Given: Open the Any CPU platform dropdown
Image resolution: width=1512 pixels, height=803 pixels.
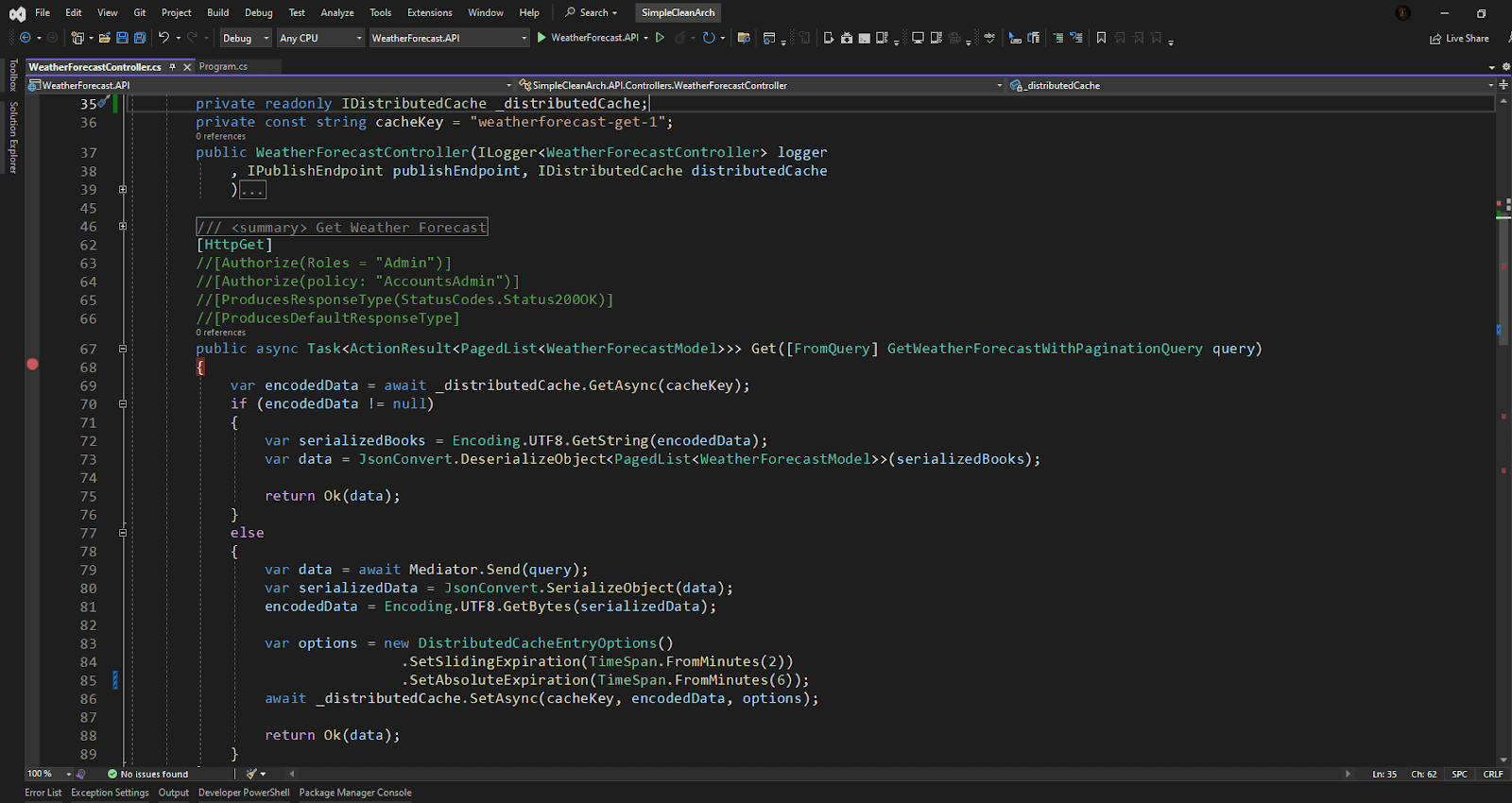Looking at the screenshot, I should click(x=320, y=38).
